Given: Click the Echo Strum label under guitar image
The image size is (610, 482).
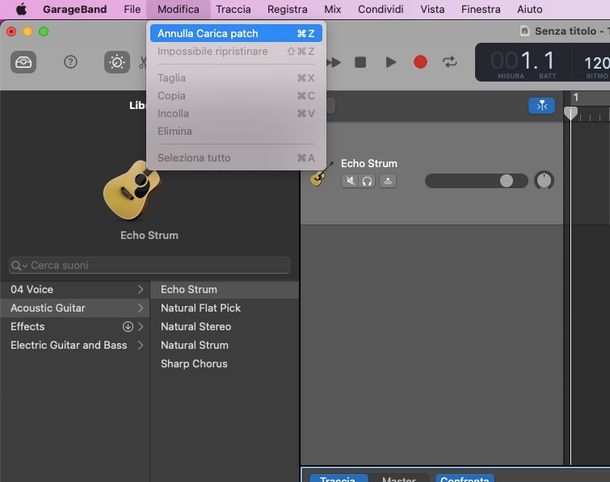Looking at the screenshot, I should coord(149,235).
